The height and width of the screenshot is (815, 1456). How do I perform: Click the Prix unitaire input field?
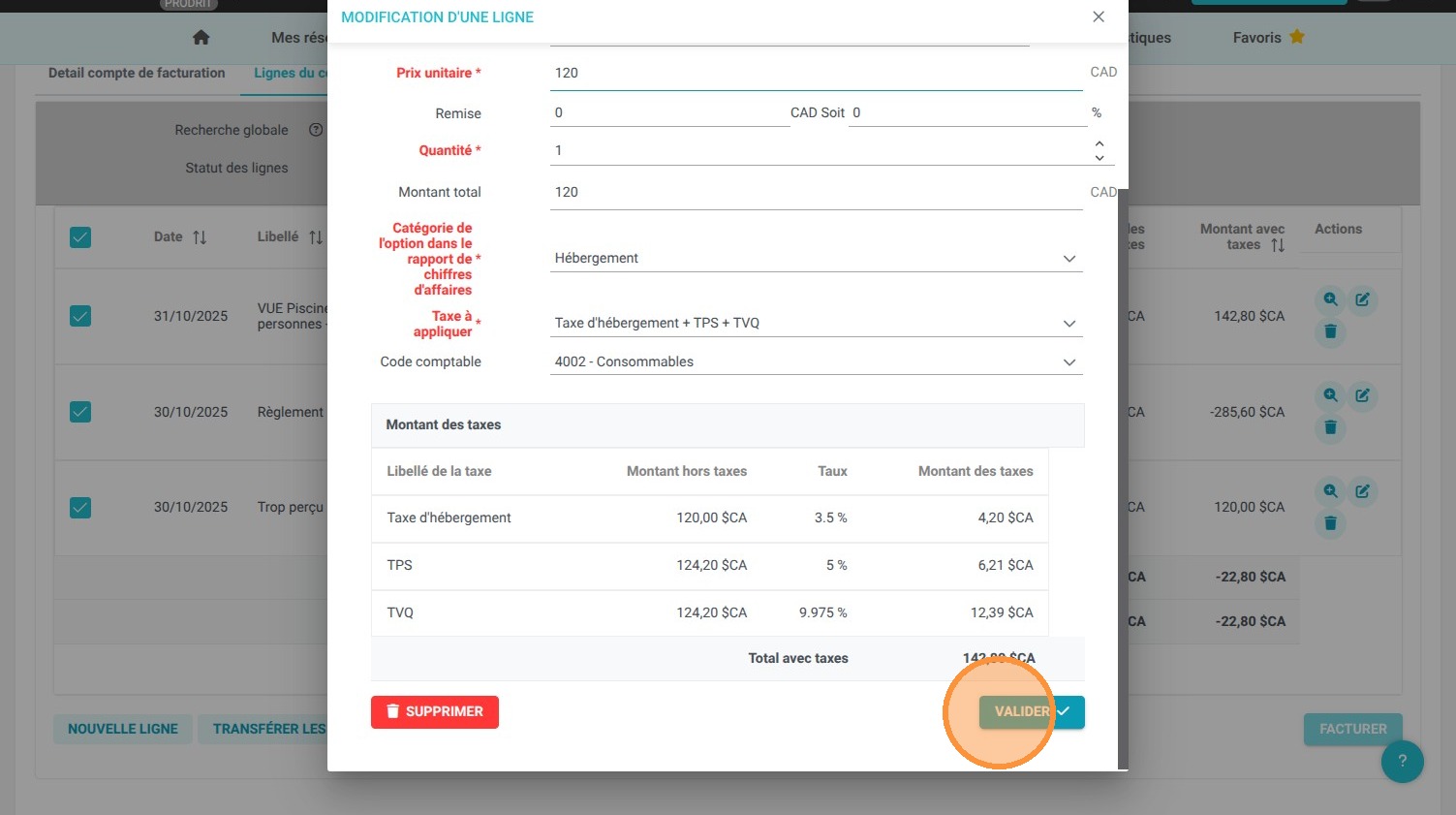pyautogui.click(x=816, y=73)
